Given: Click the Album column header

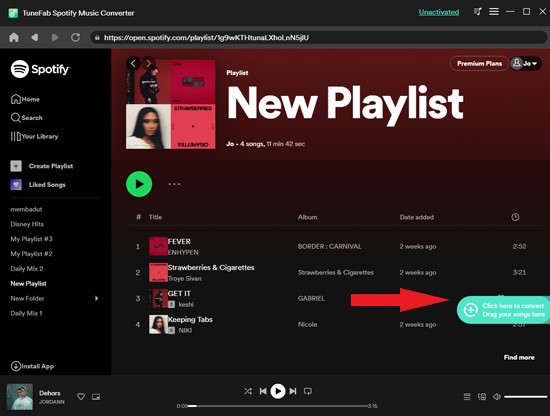Looking at the screenshot, I should click(308, 217).
